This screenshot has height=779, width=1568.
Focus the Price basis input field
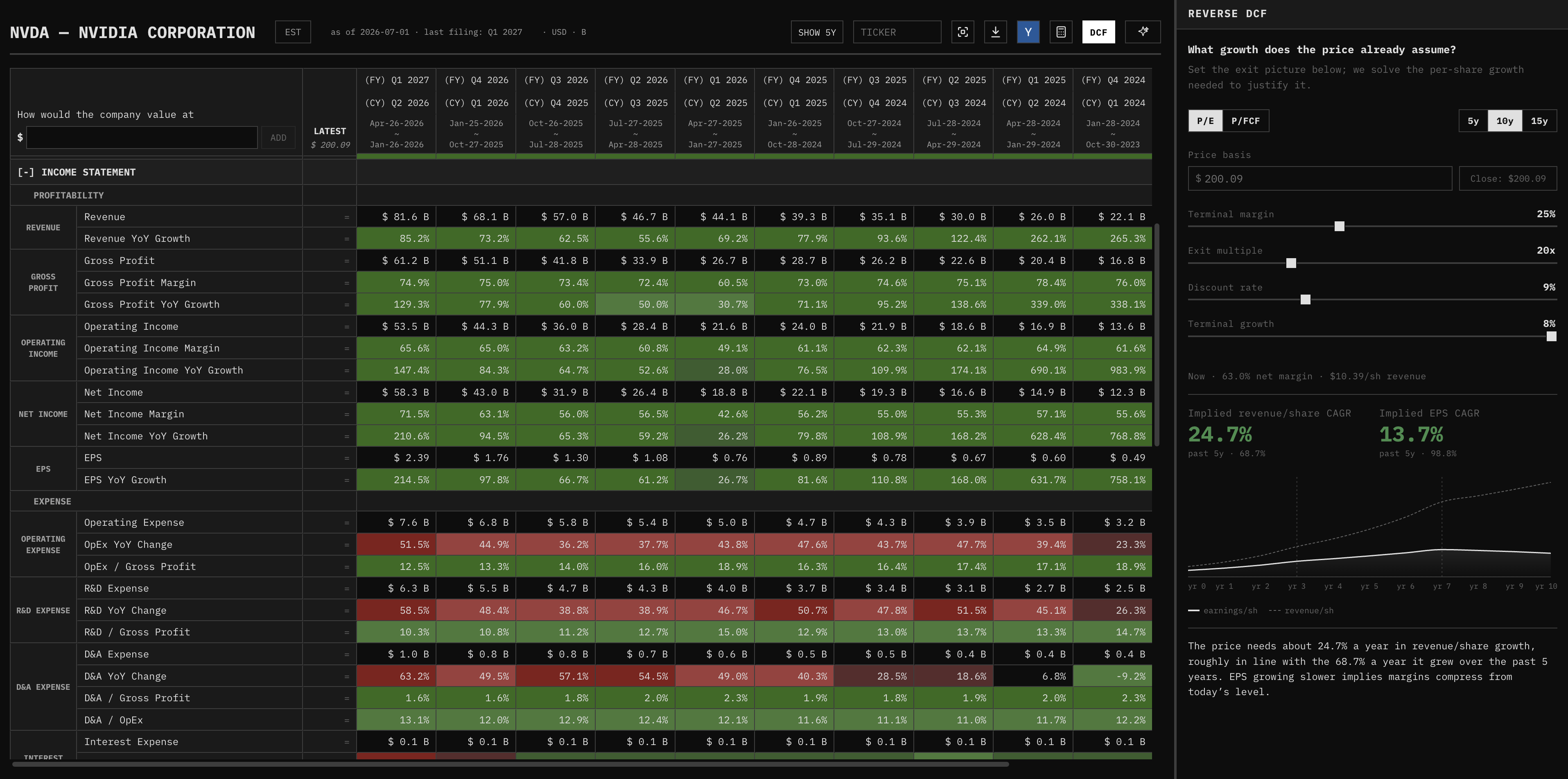pos(1319,179)
